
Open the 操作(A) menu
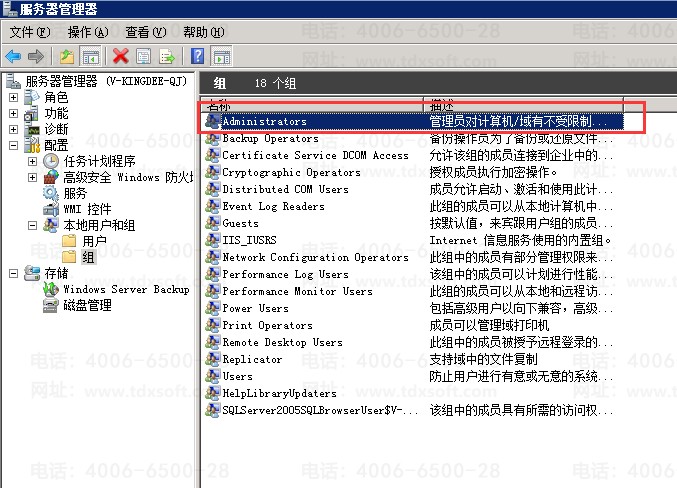(x=88, y=32)
